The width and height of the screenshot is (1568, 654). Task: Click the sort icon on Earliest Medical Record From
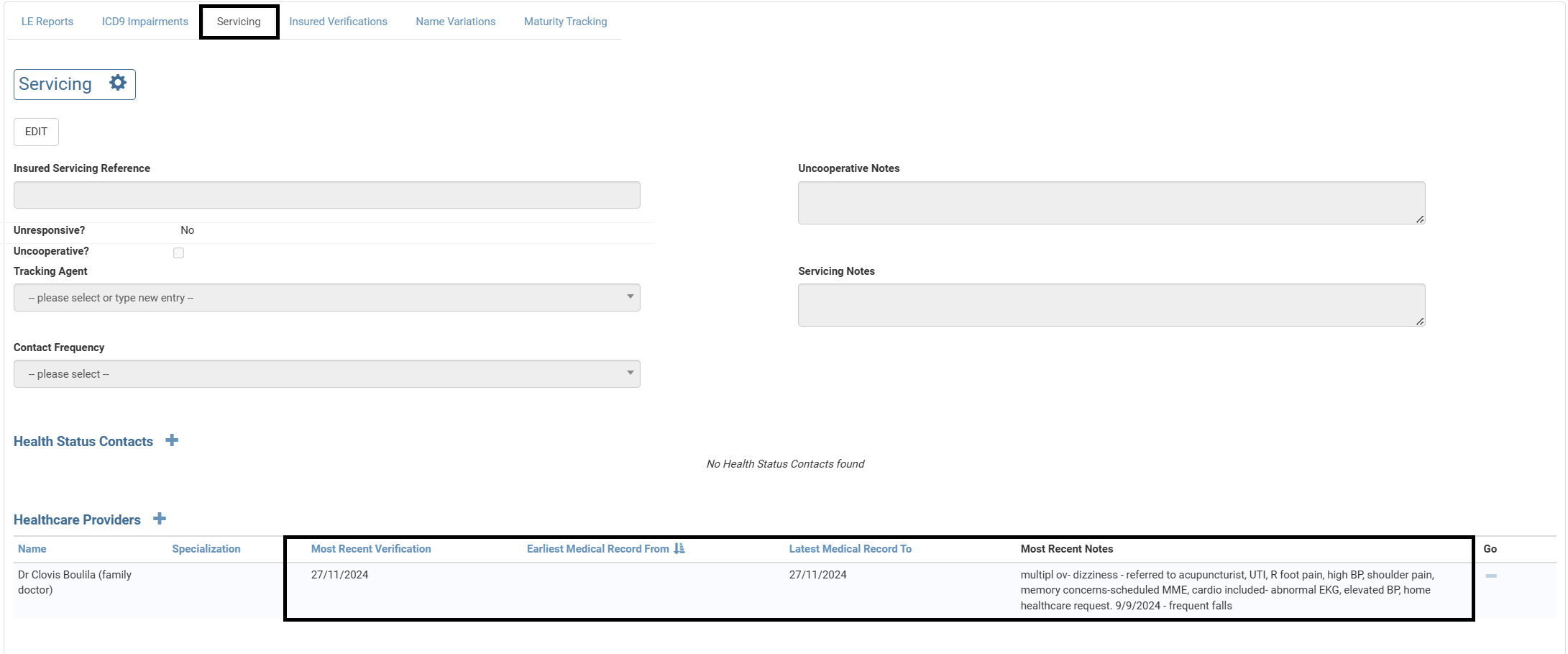[x=679, y=548]
